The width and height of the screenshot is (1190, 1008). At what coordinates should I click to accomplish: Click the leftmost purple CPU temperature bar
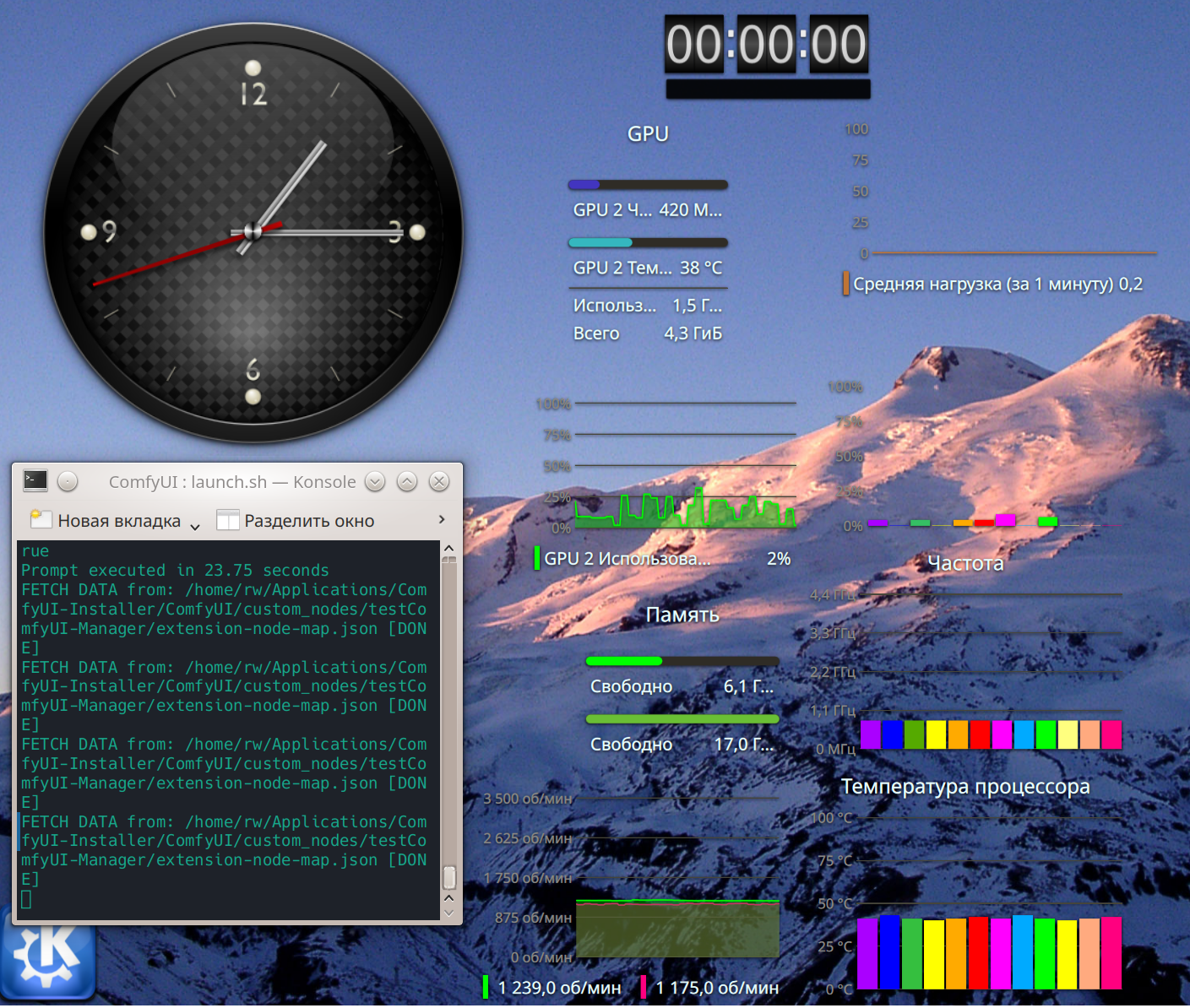[x=867, y=953]
